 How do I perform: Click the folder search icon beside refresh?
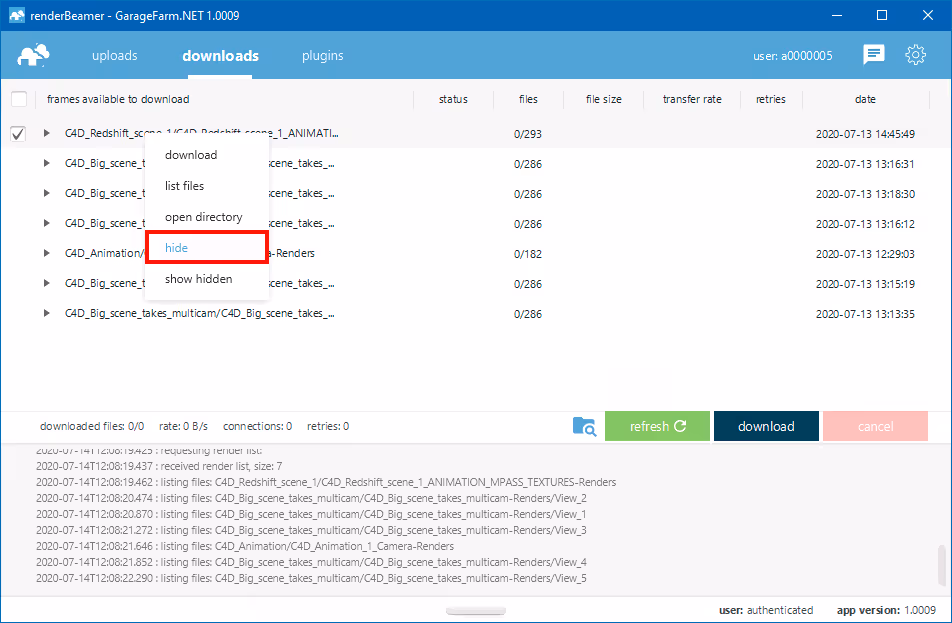(584, 426)
